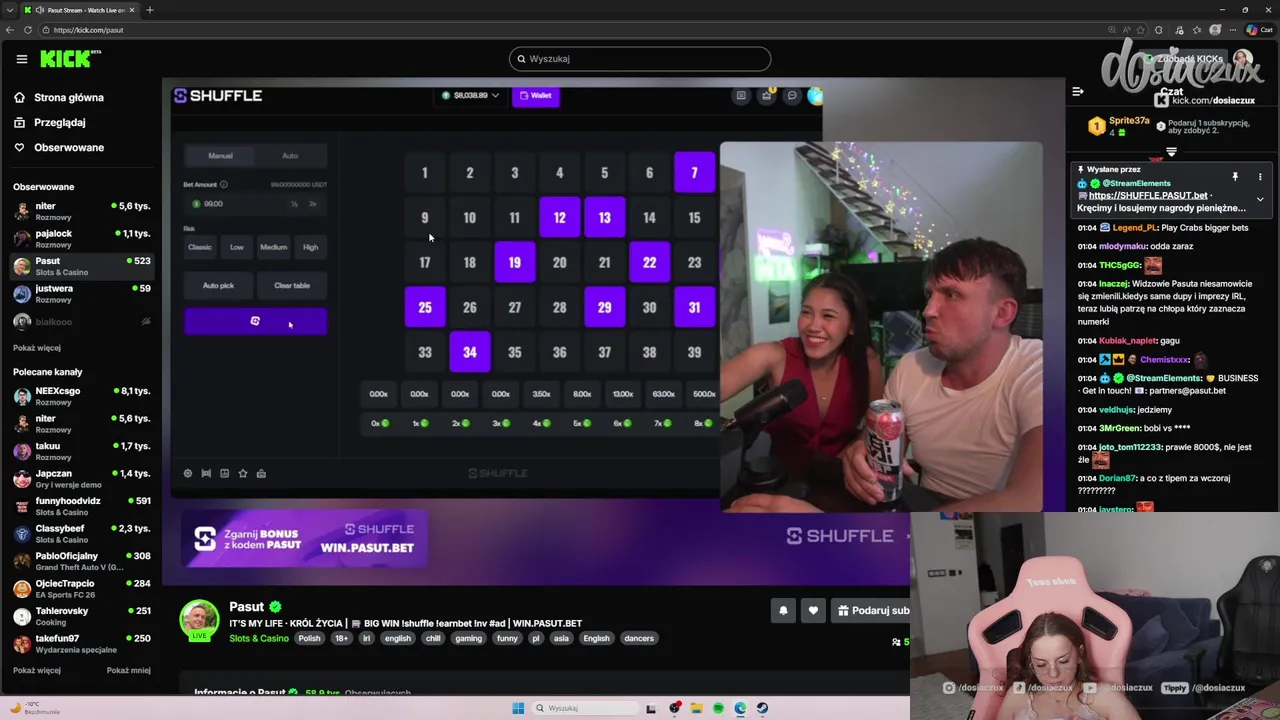Expand followed list with Pokaż więcej
The width and height of the screenshot is (1280, 720).
37,348
